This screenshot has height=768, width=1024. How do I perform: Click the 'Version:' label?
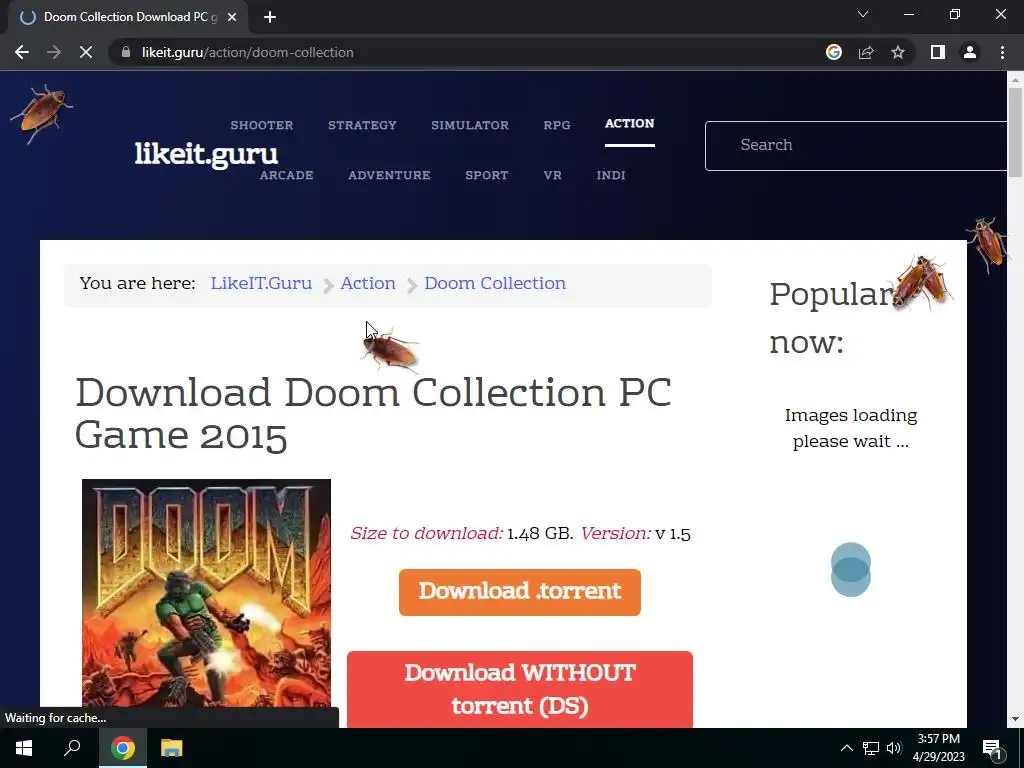click(615, 534)
